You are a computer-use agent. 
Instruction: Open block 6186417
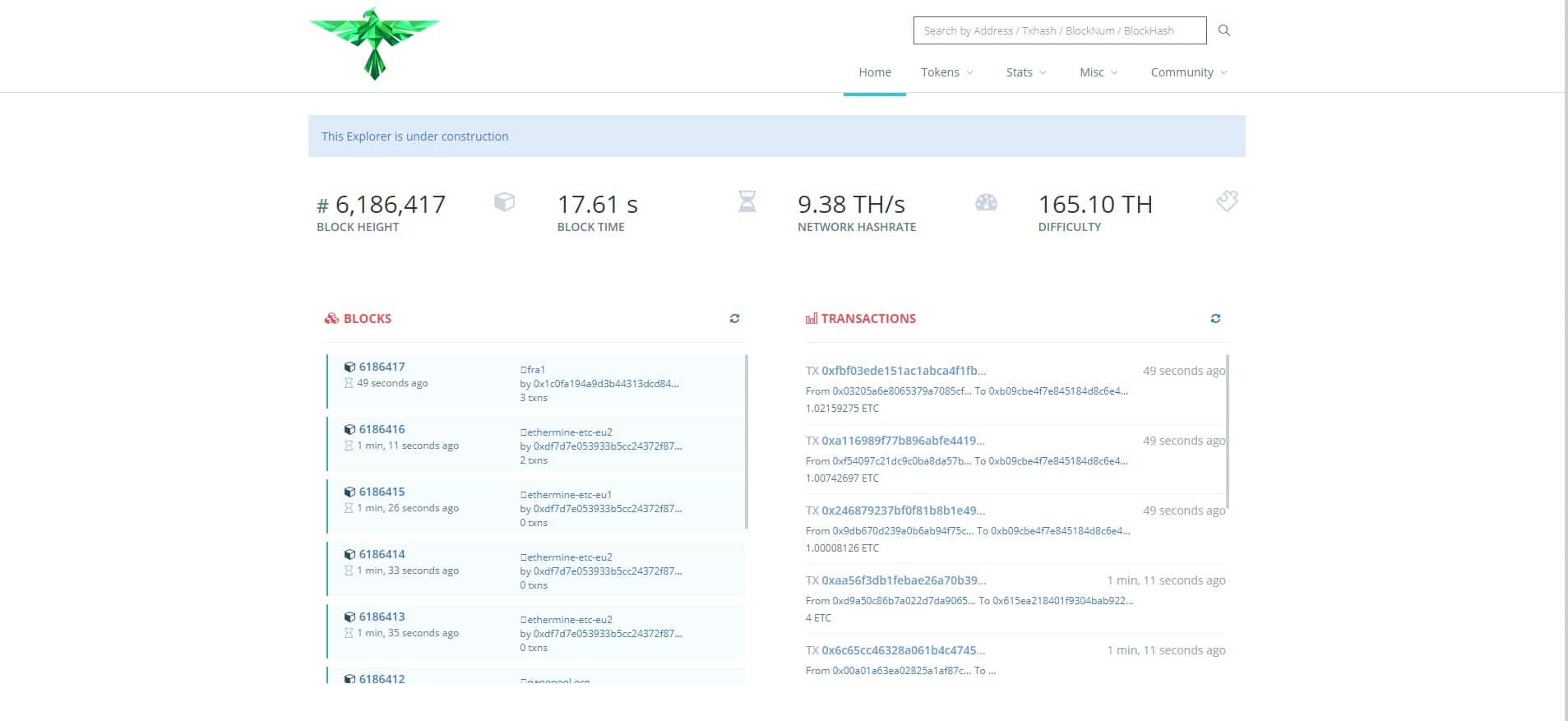point(382,367)
